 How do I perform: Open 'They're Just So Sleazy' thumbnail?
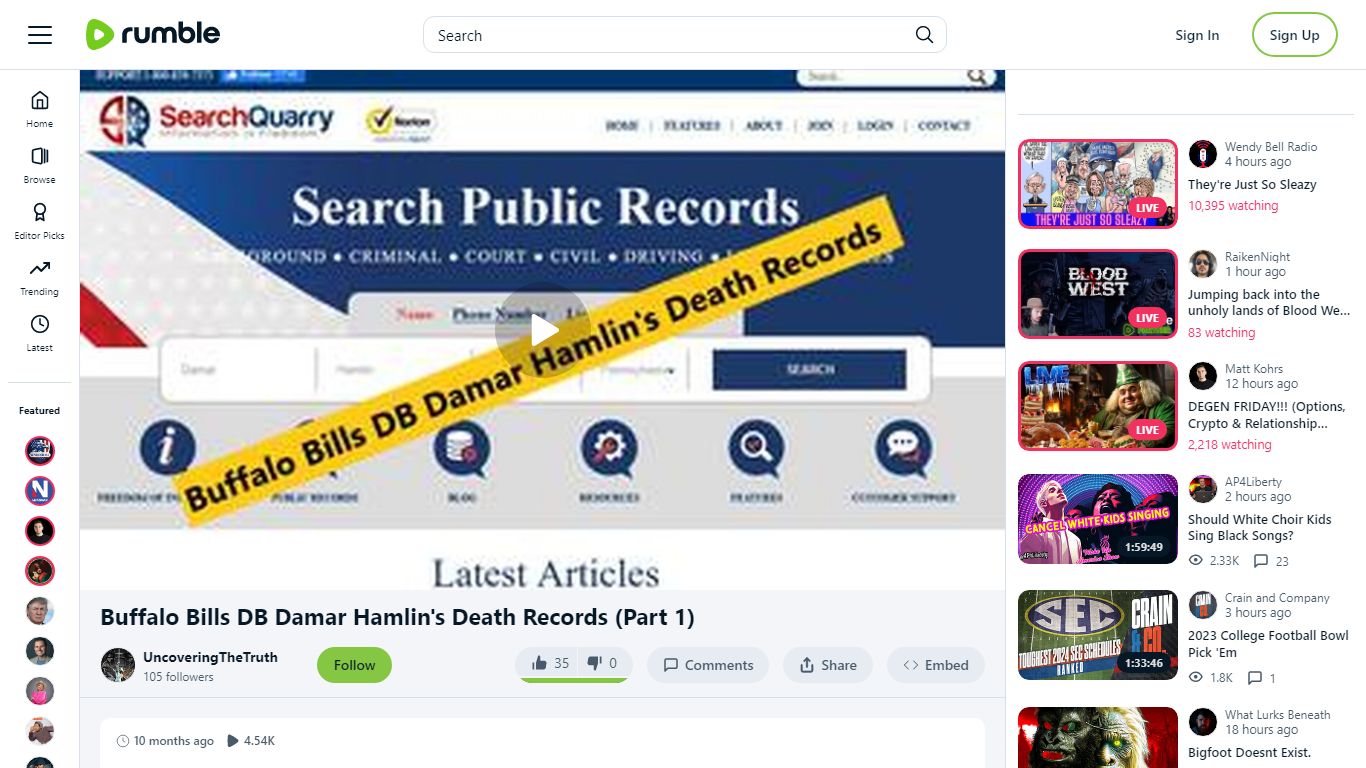point(1098,184)
